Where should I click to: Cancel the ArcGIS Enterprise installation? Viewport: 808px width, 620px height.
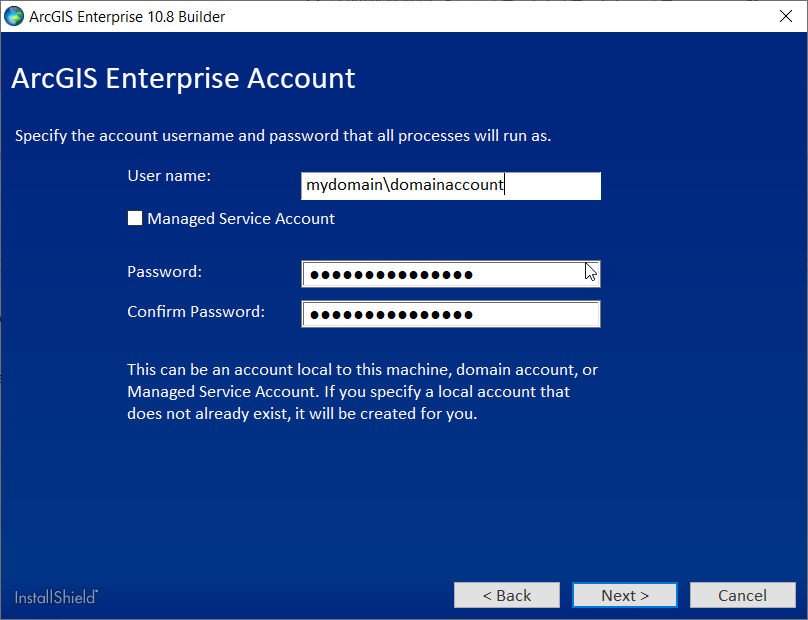pos(742,594)
